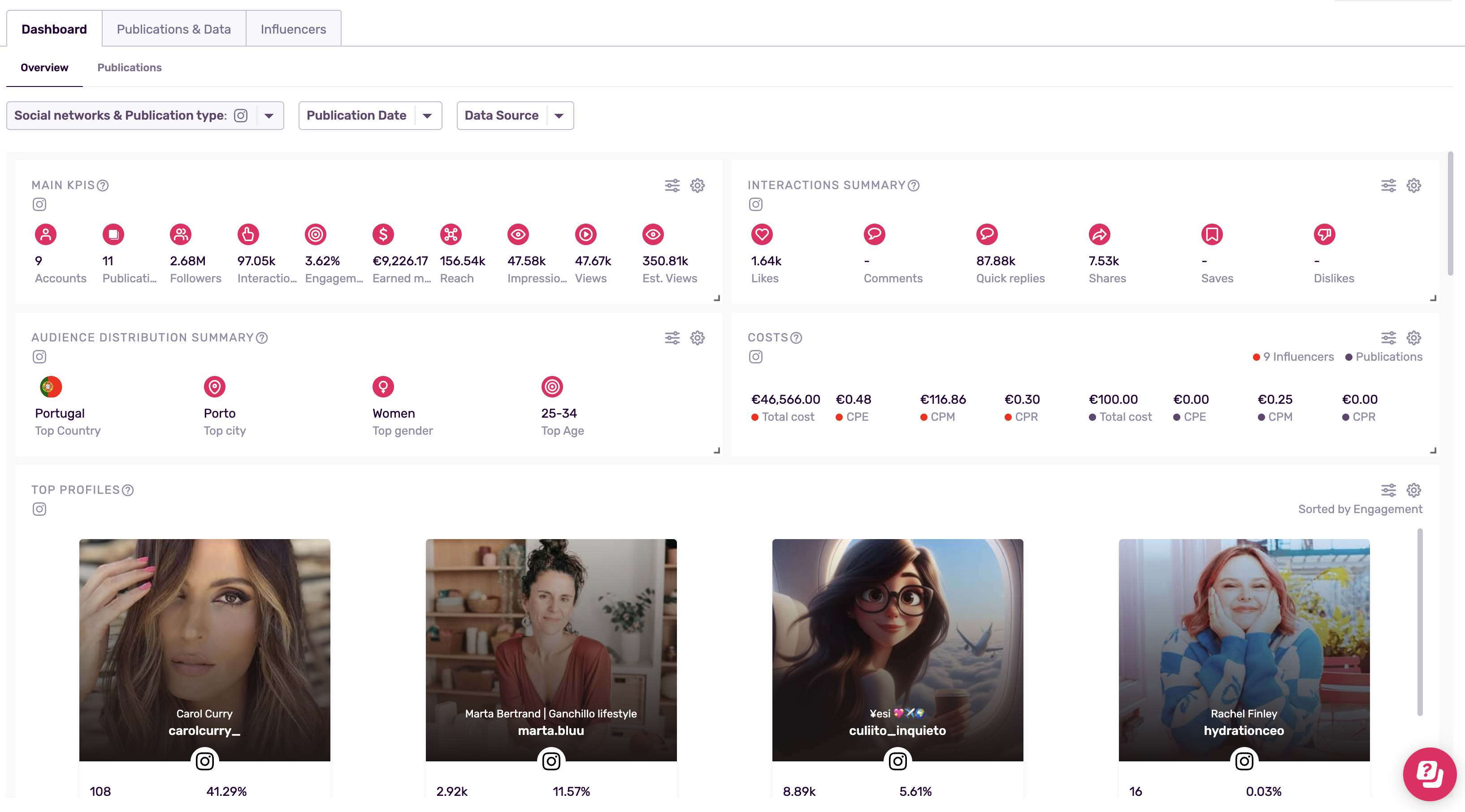
Task: Open Costs panel filter sliders icon
Action: (1388, 338)
